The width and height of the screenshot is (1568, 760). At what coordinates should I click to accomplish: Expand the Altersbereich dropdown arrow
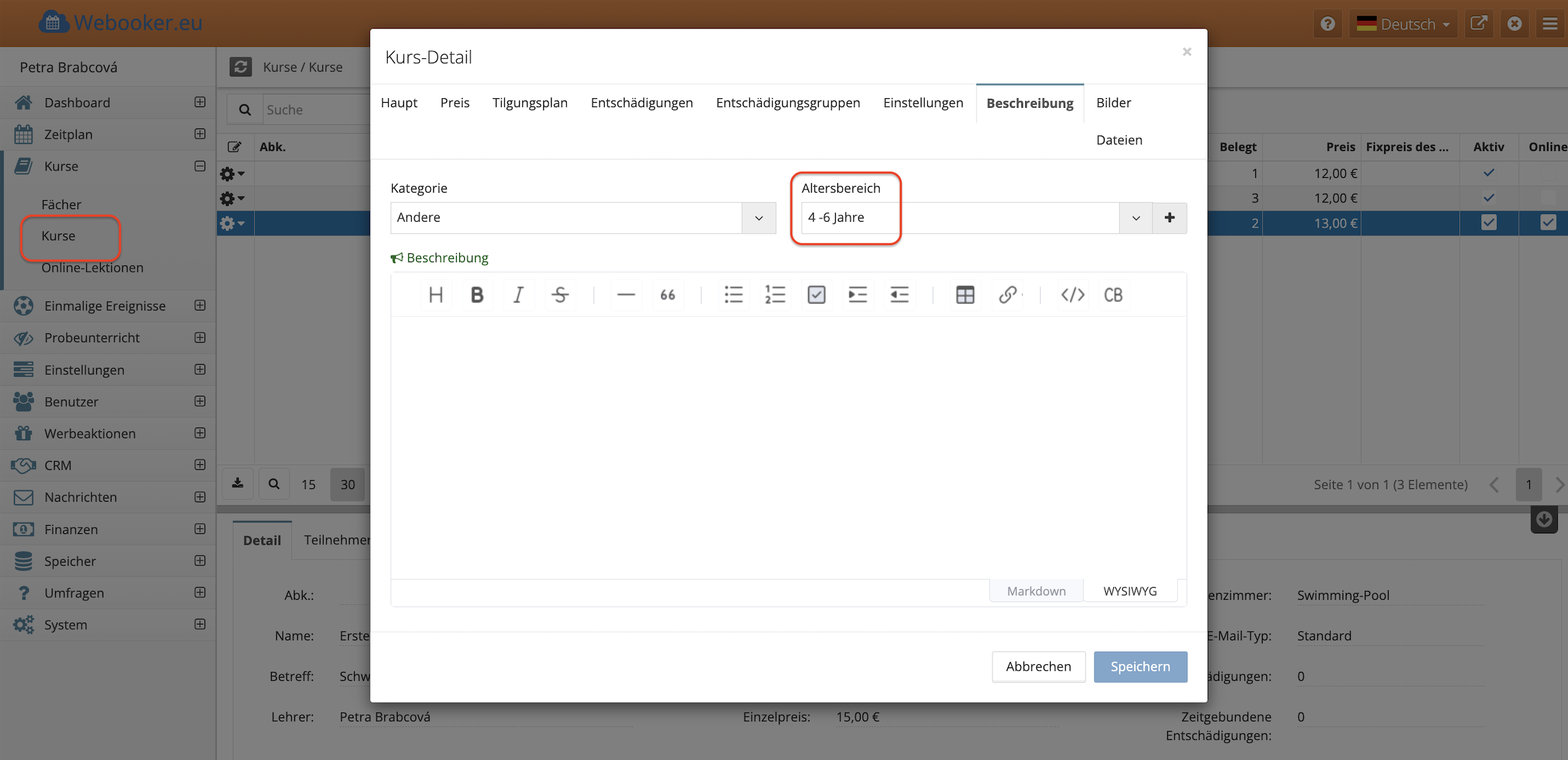click(1135, 218)
